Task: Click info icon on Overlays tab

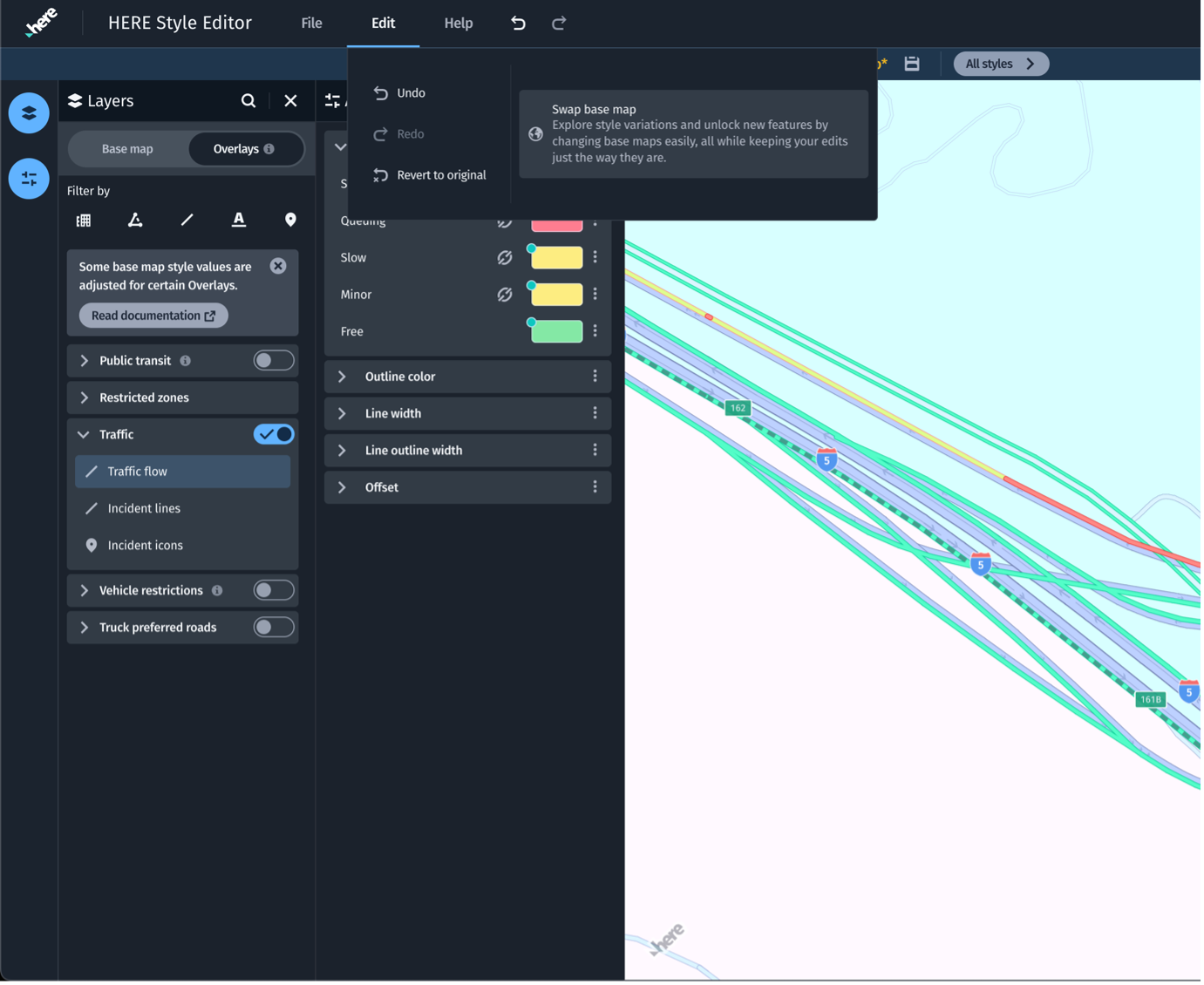Action: coord(269,149)
